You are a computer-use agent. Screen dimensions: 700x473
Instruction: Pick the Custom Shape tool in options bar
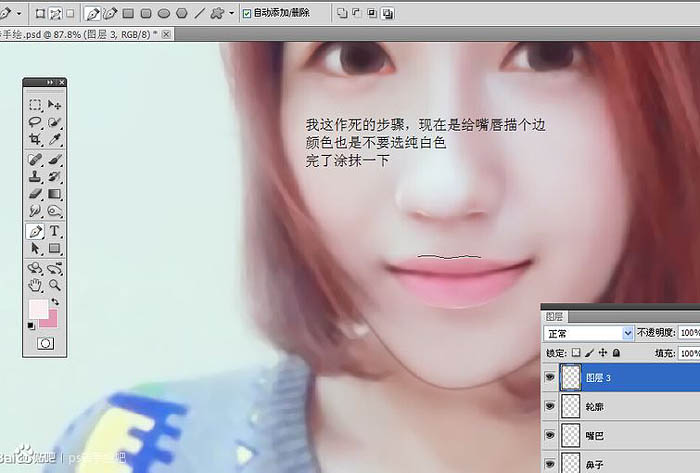tap(217, 13)
